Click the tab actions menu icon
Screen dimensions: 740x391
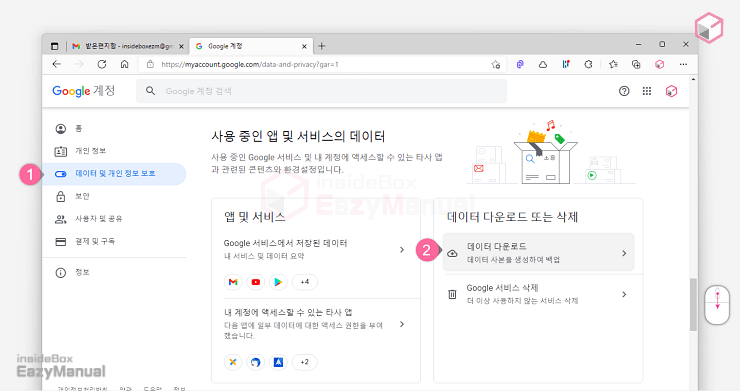pyautogui.click(x=55, y=46)
